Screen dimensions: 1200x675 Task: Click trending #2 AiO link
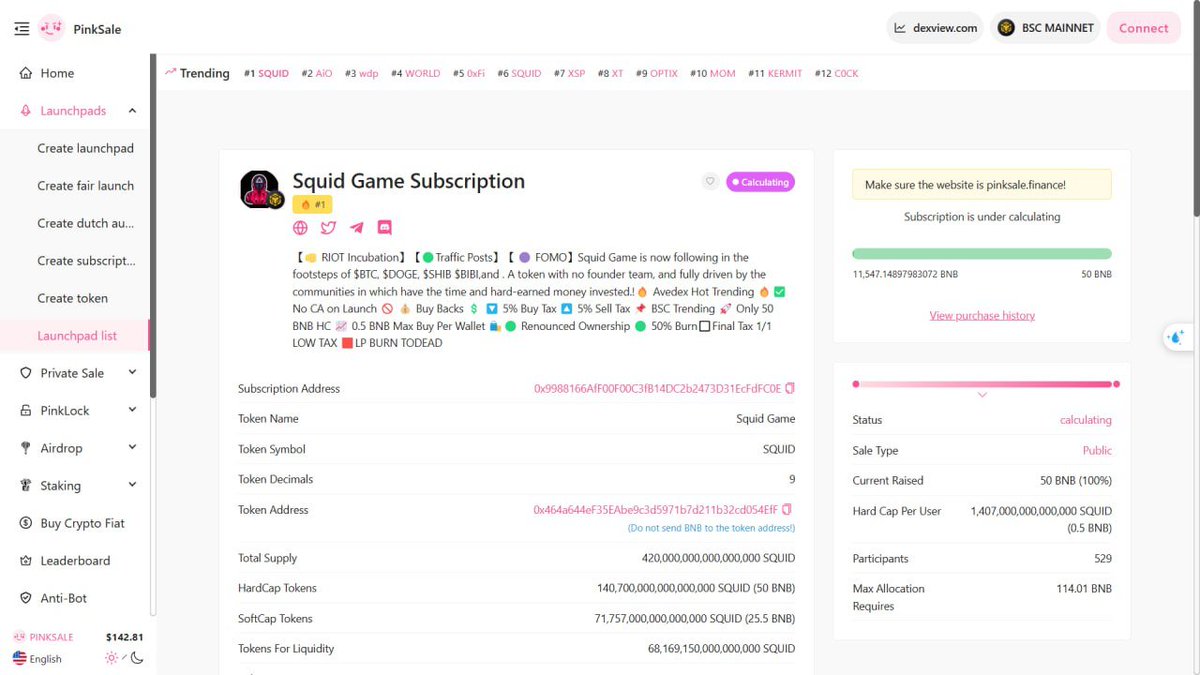click(x=317, y=73)
